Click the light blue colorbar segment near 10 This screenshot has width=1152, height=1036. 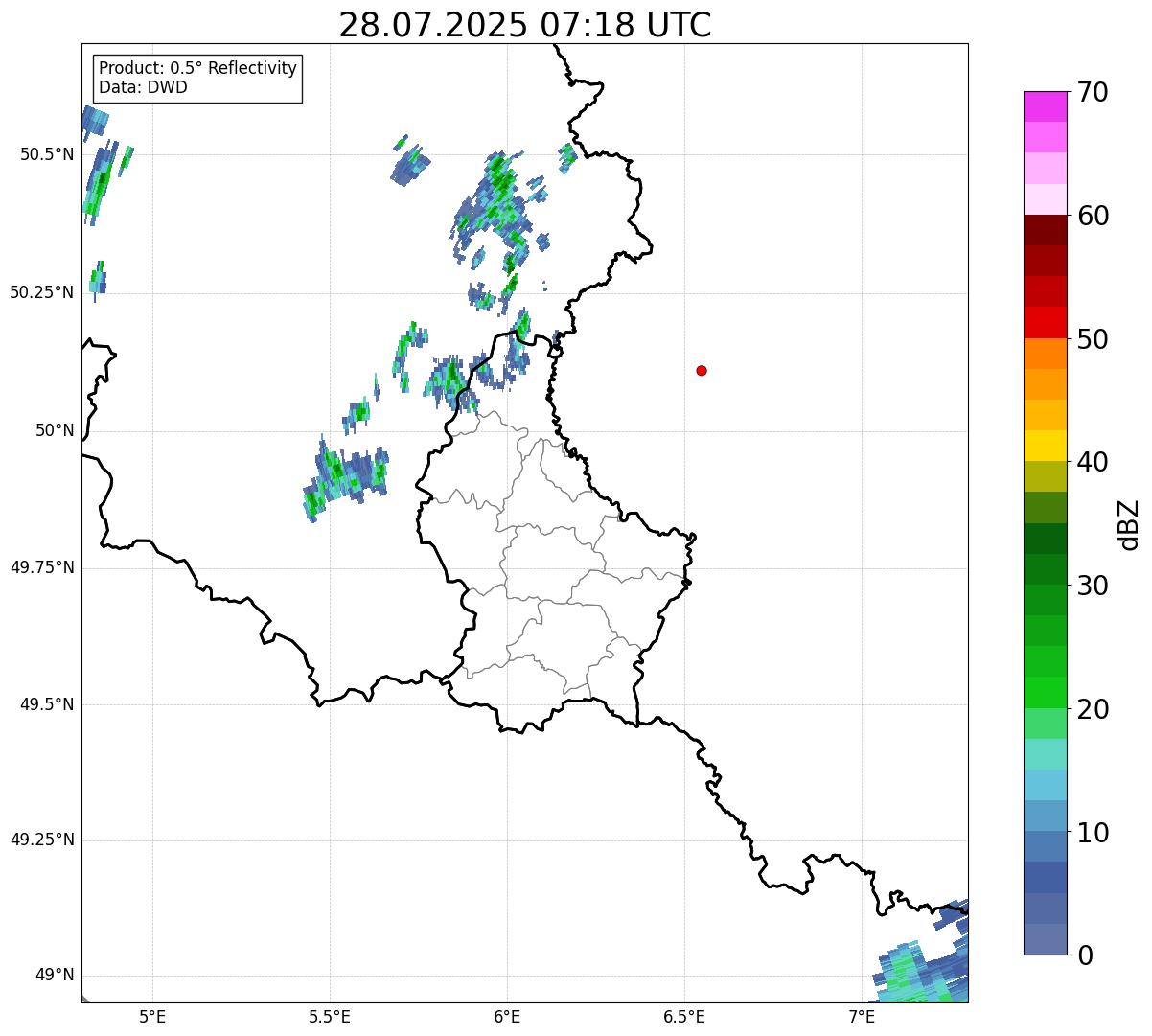click(x=1046, y=816)
